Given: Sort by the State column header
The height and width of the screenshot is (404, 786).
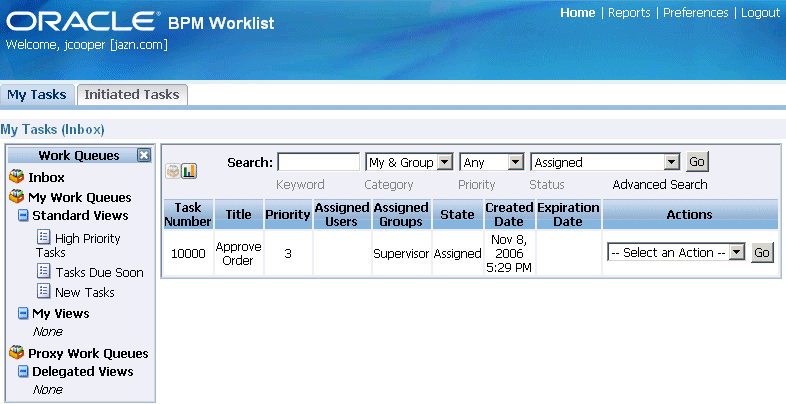Looking at the screenshot, I should (x=457, y=215).
